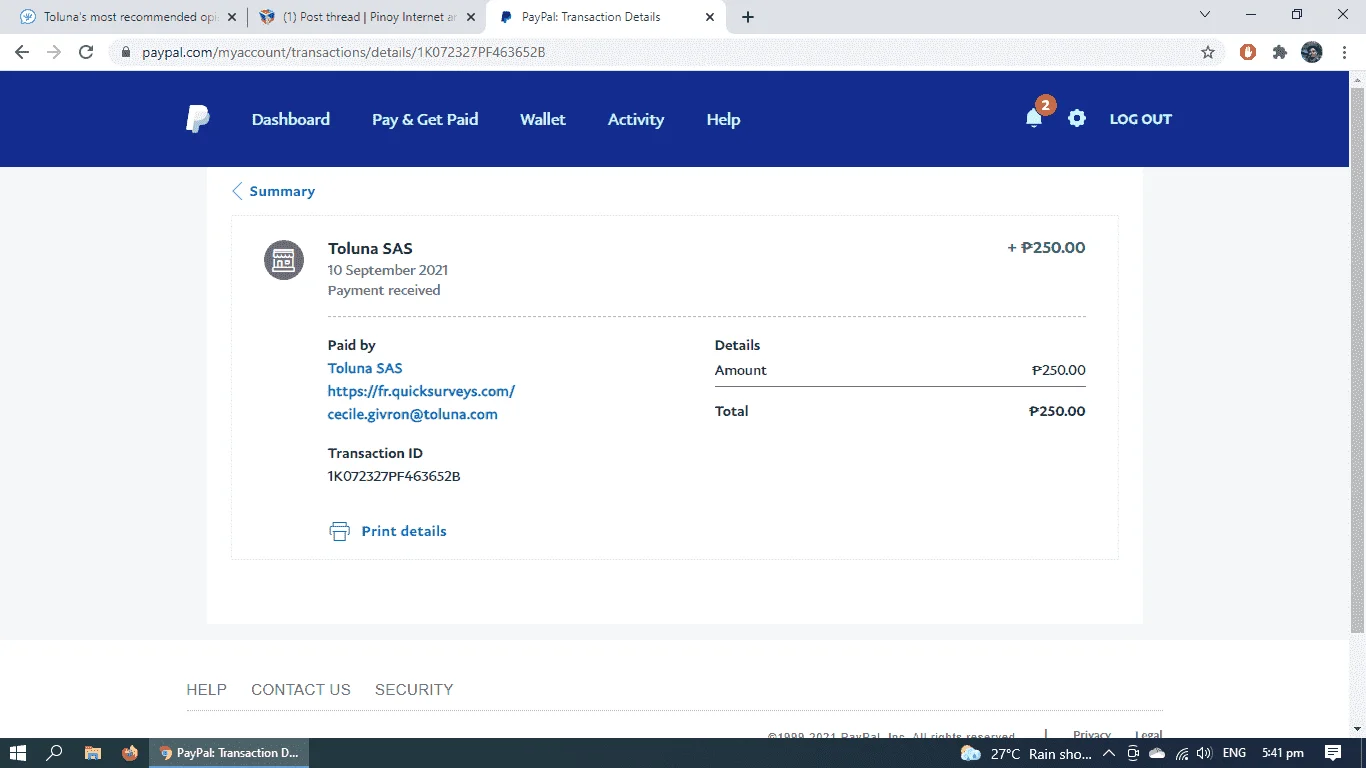Open Windows taskbar search
Screen dimensions: 1366x768
pyautogui.click(x=55, y=753)
